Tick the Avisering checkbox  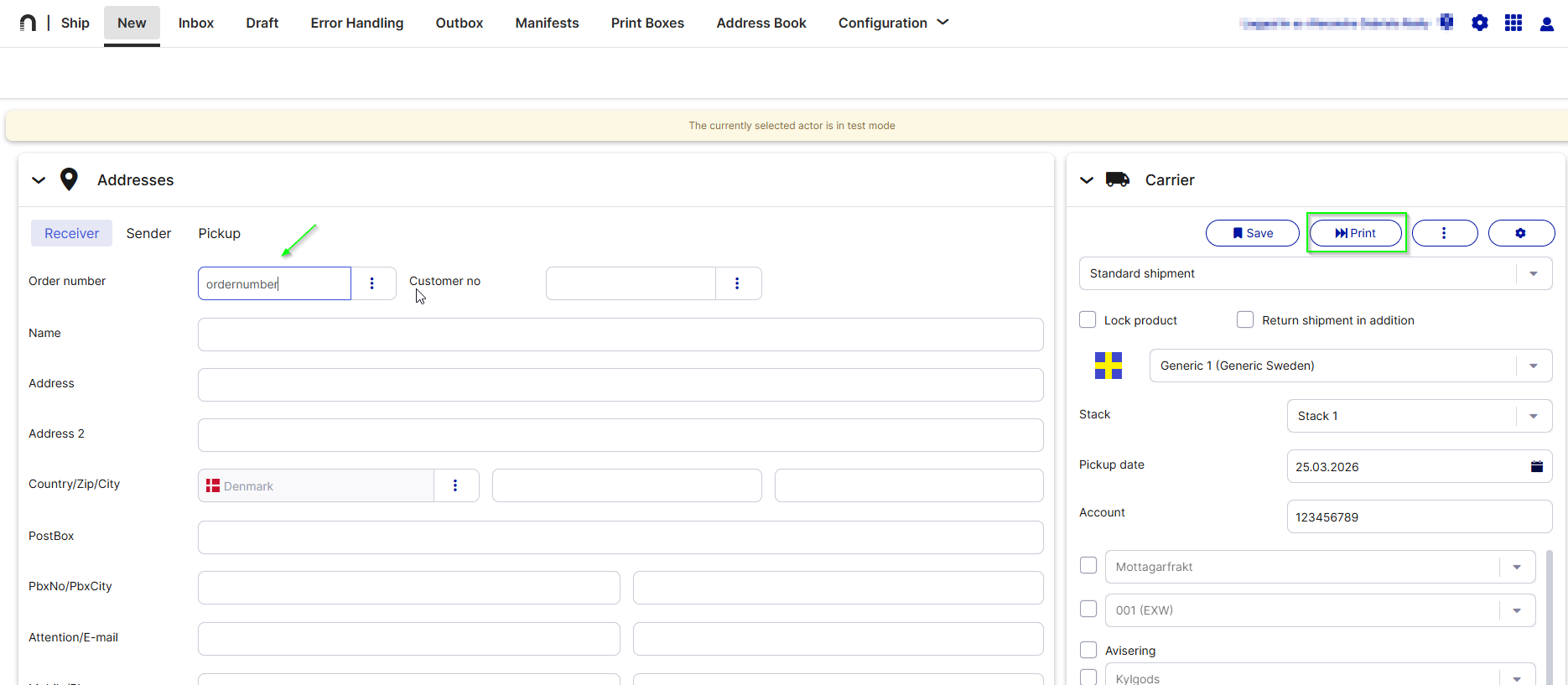click(1088, 650)
